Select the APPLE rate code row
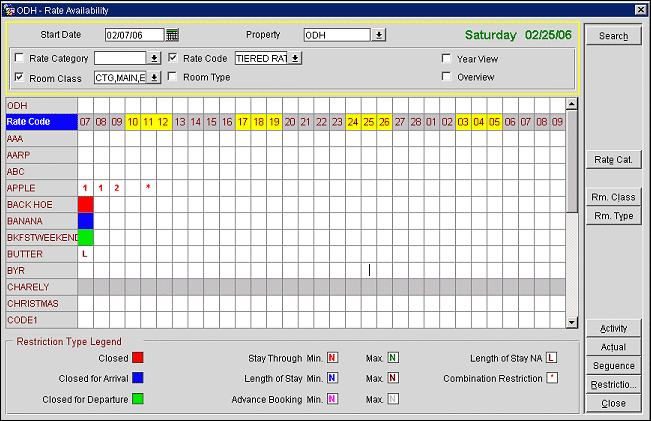The image size is (651, 421). tap(40, 188)
